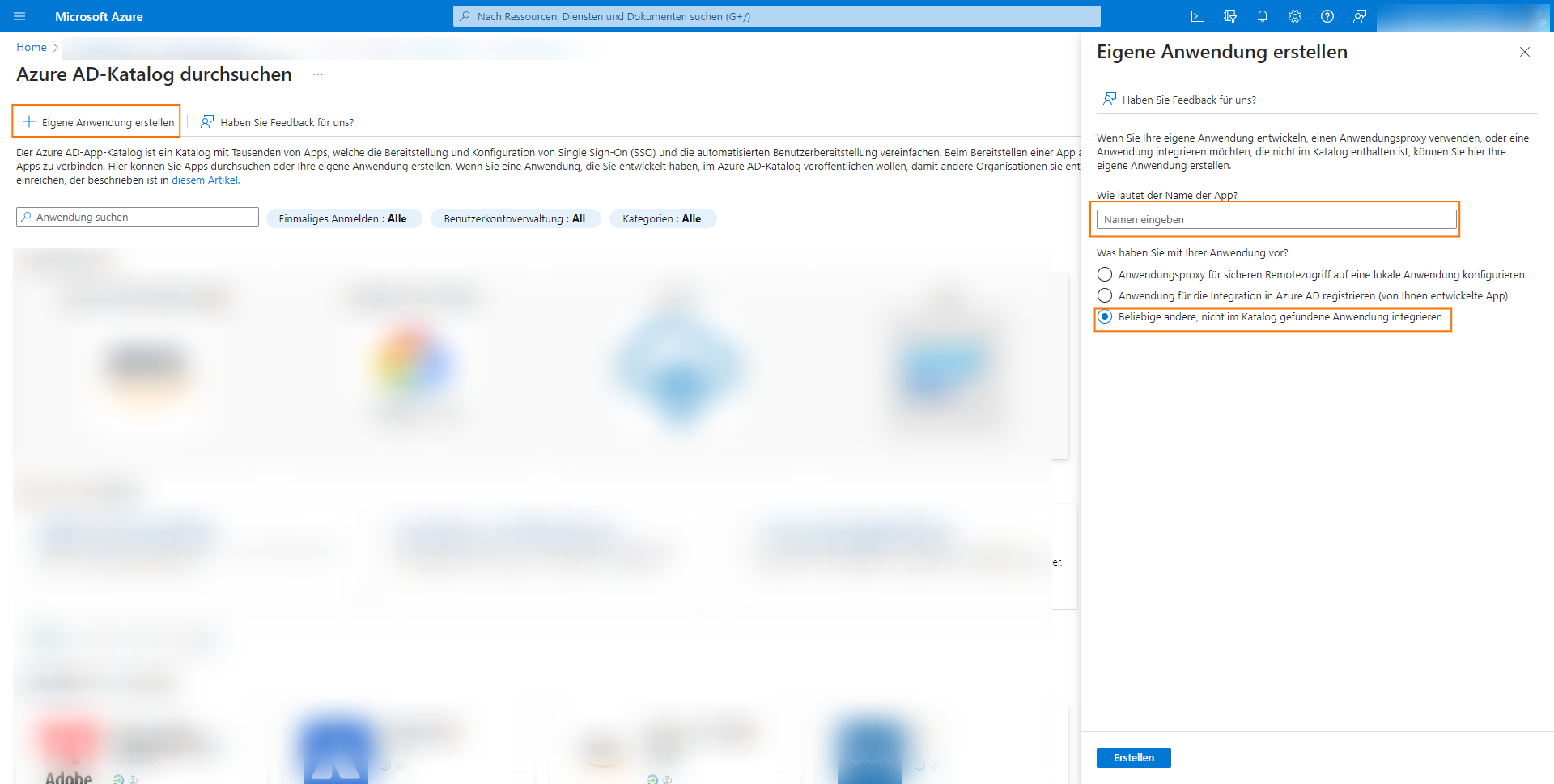Open the 'Benutzerkontoverwaltung: All' filter

click(516, 218)
